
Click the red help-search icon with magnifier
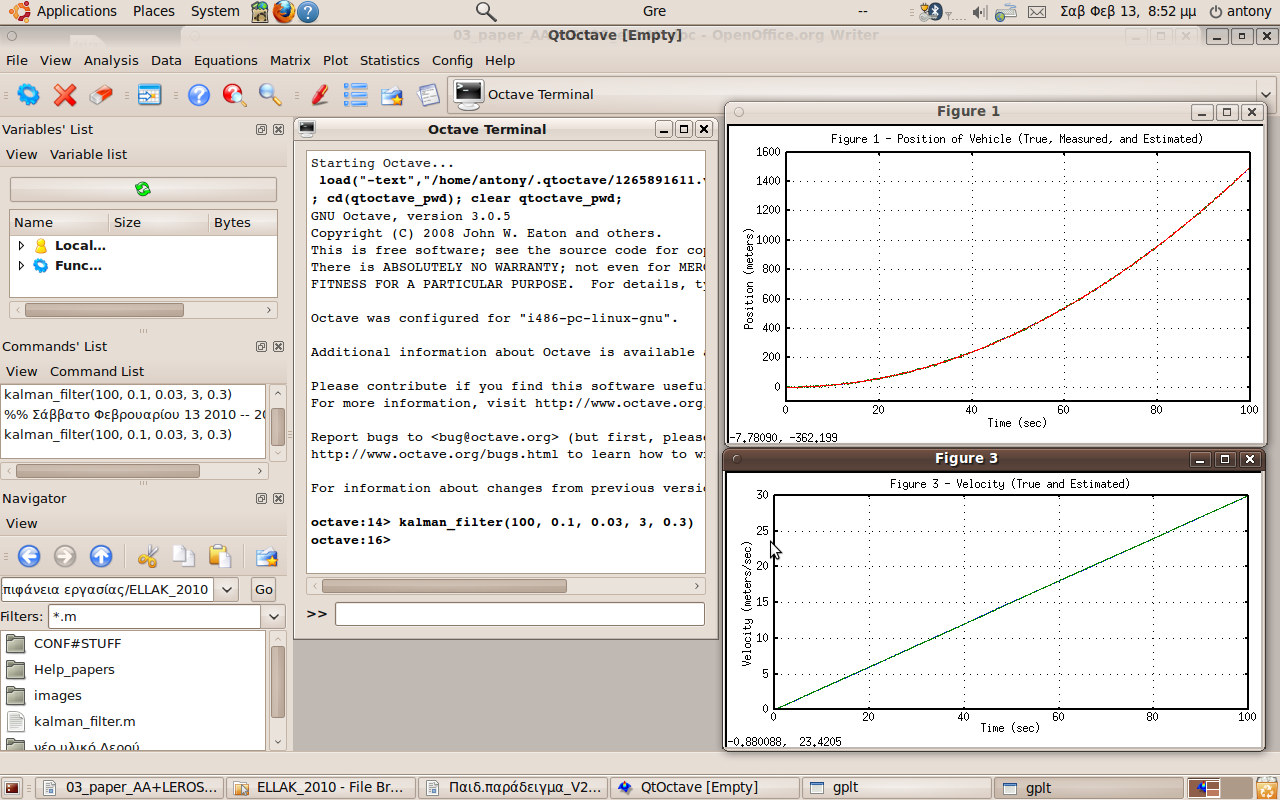coord(235,95)
